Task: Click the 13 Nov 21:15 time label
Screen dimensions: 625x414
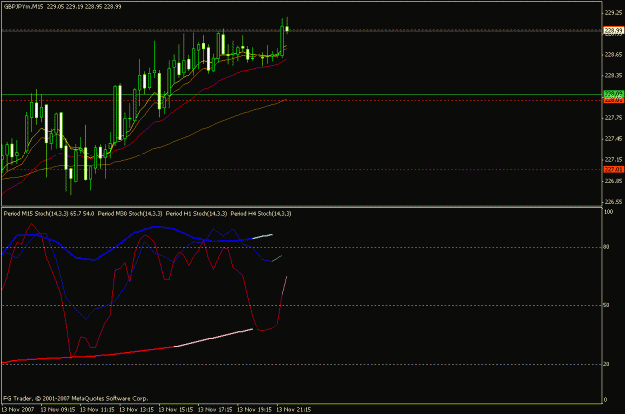Action: tap(294, 410)
